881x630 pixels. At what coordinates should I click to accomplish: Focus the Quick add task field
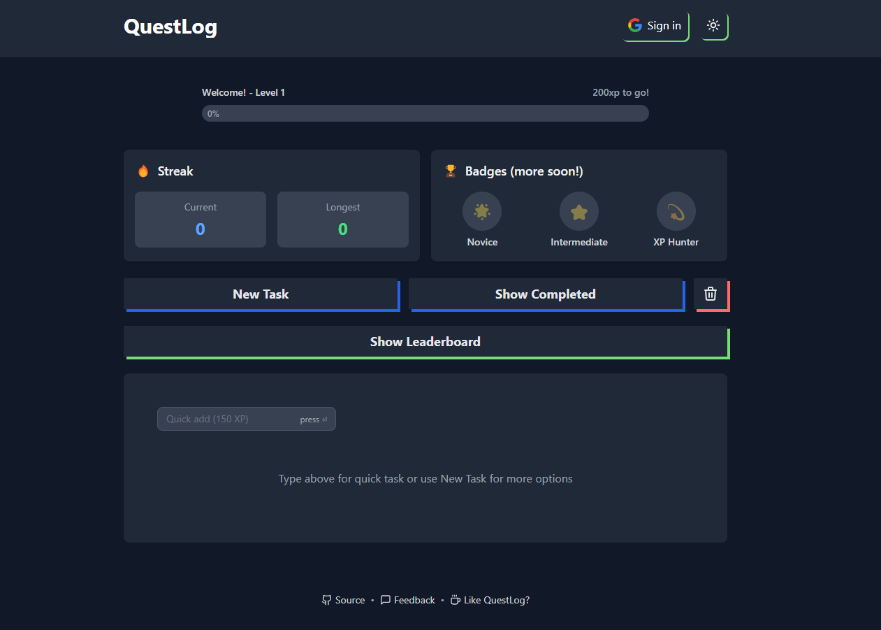[x=246, y=419]
